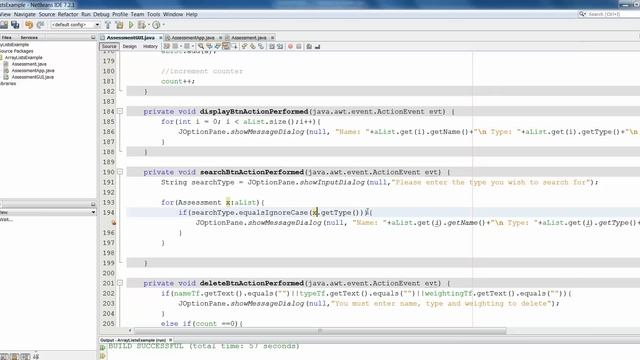640x360 pixels.
Task: Click the Shift Line Right icon
Action: 280,47
